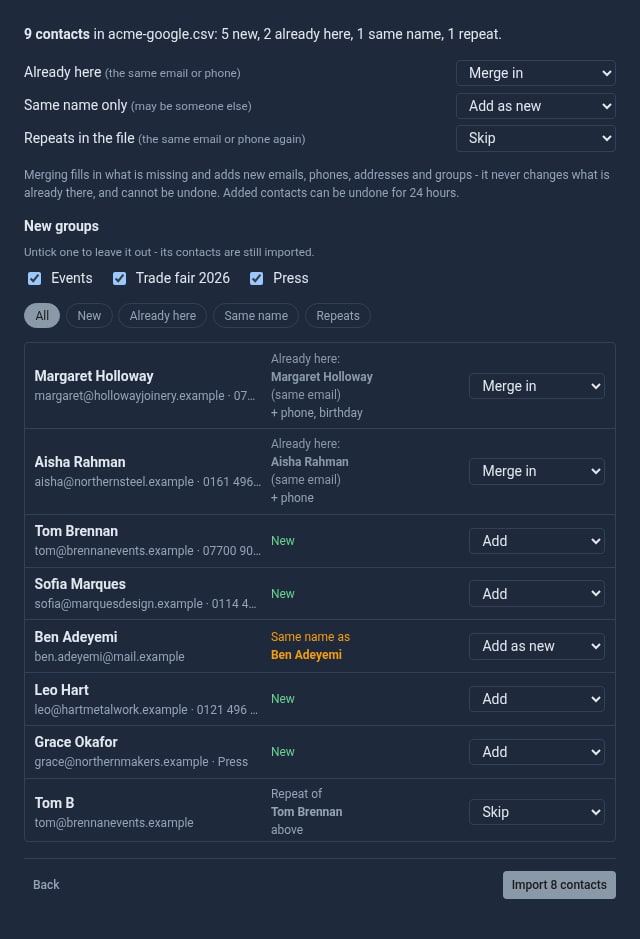Select the Same name filter tab
This screenshot has width=640, height=939.
click(x=256, y=316)
